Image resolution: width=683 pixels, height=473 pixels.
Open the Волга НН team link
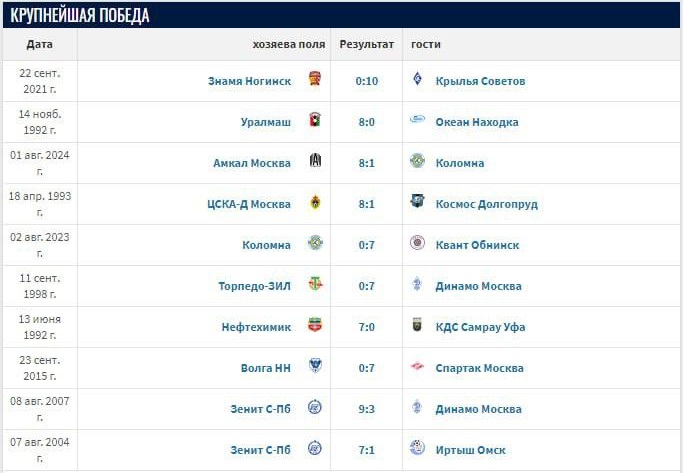point(265,368)
